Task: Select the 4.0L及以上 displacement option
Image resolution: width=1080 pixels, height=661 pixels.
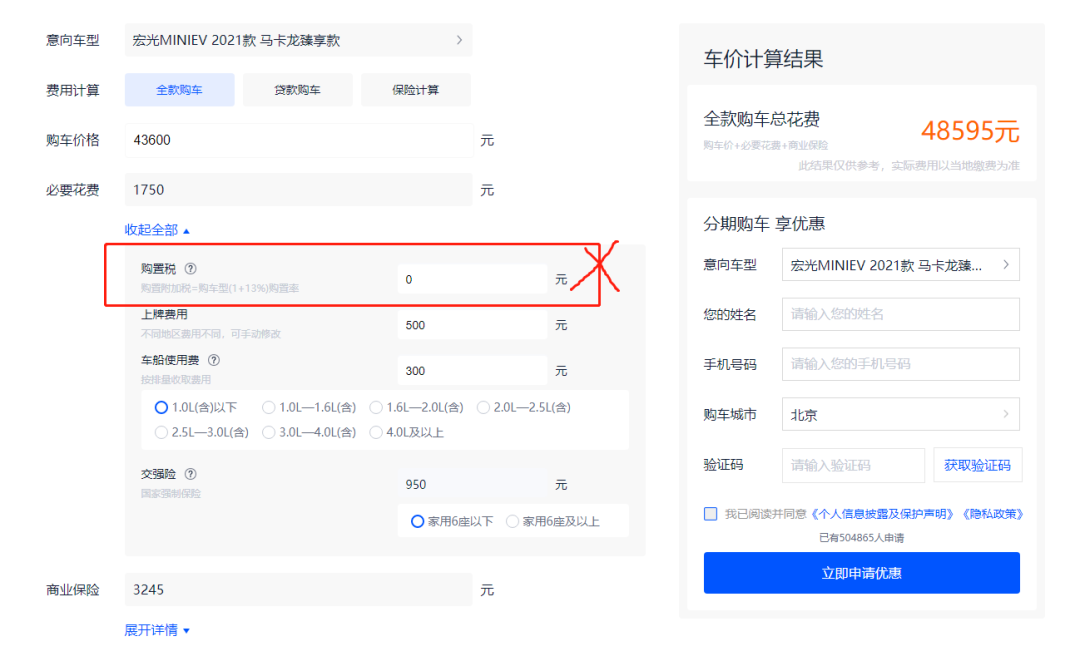Action: 406,432
